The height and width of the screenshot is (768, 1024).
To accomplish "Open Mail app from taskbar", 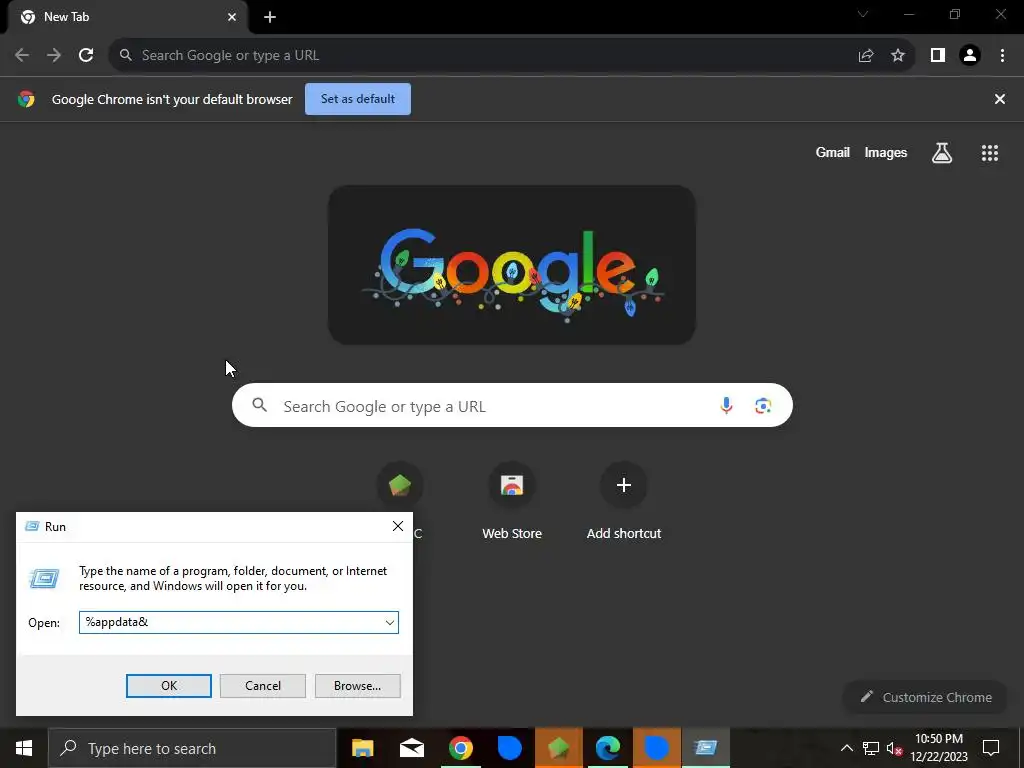I will (x=411, y=748).
